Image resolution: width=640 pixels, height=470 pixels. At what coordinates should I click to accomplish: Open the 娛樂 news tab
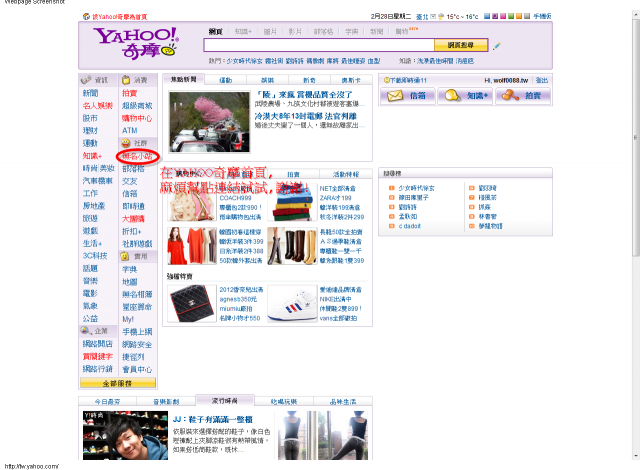[x=267, y=80]
